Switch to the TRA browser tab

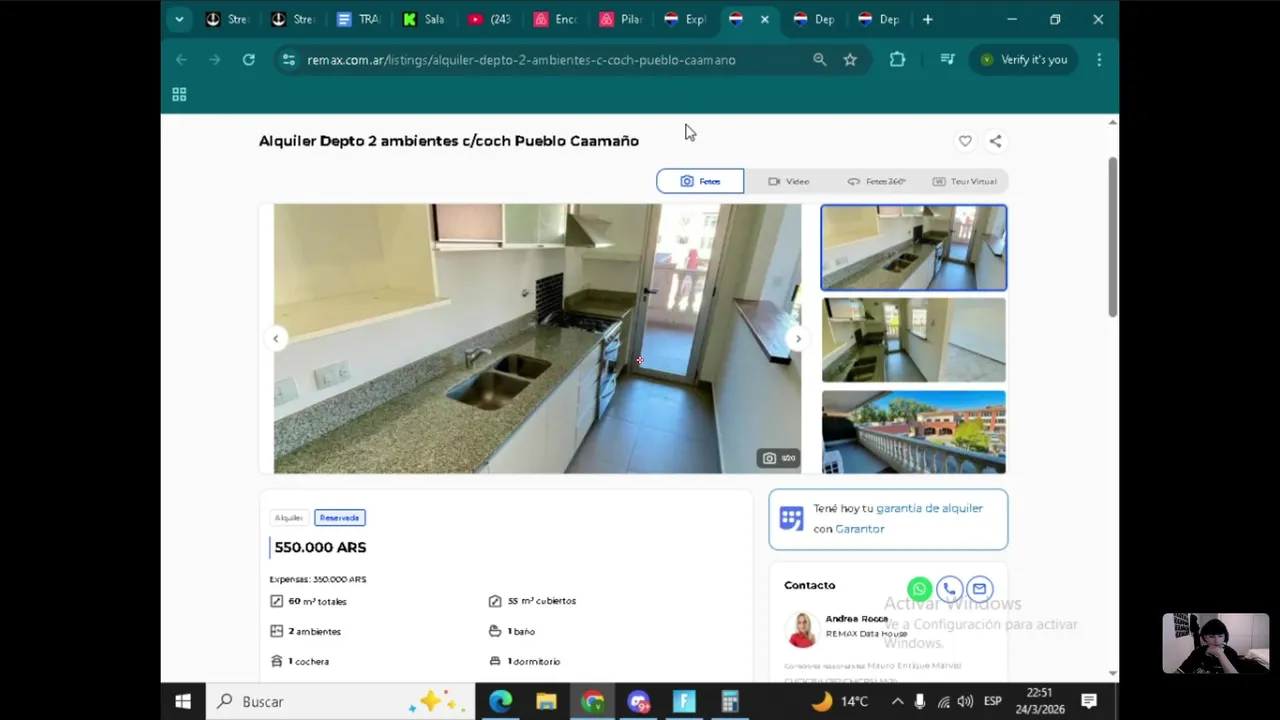359,19
